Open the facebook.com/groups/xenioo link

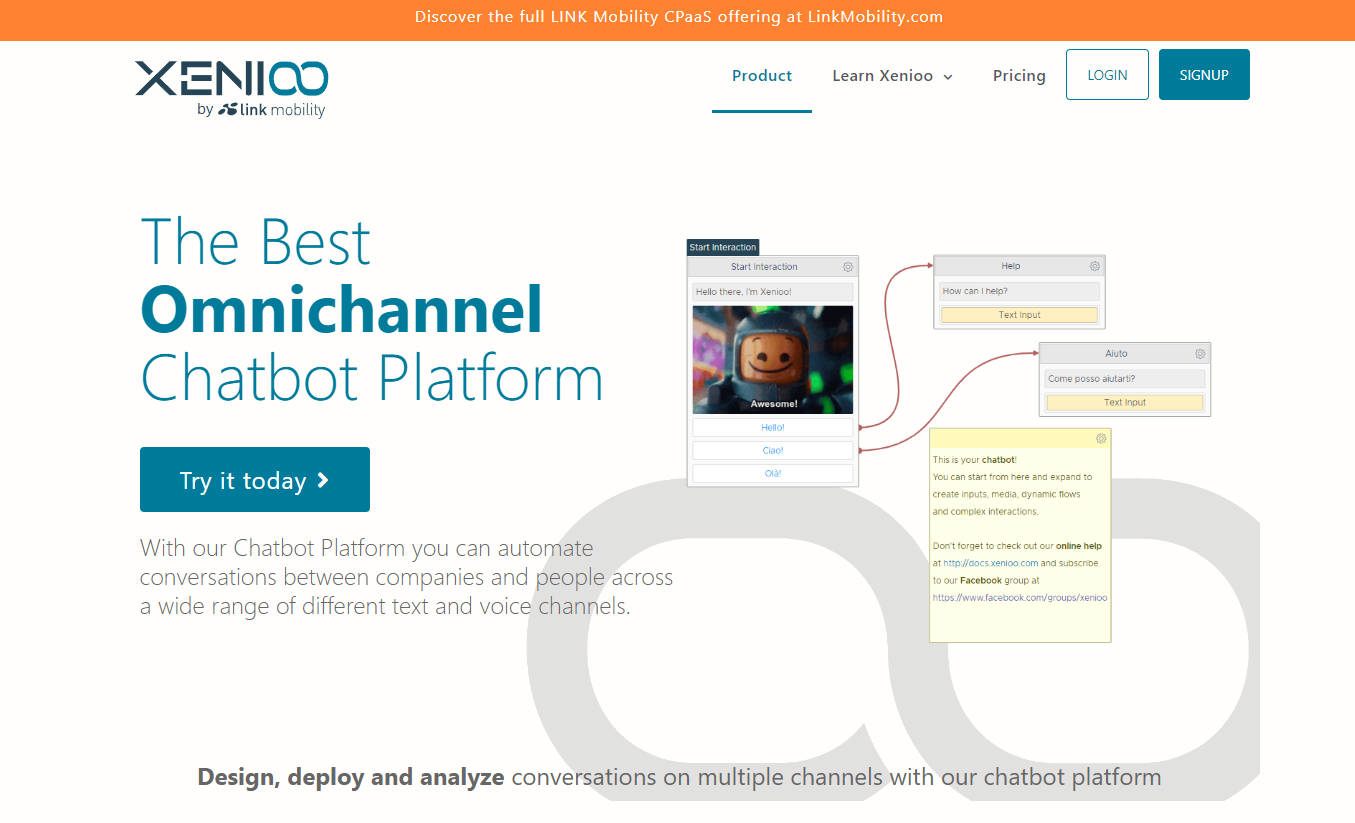click(x=1020, y=597)
